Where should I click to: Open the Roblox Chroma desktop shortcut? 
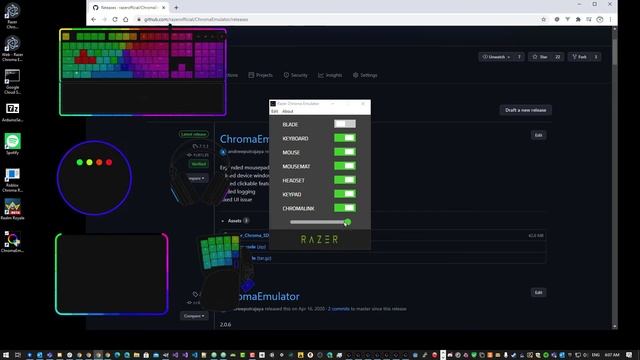point(12,180)
